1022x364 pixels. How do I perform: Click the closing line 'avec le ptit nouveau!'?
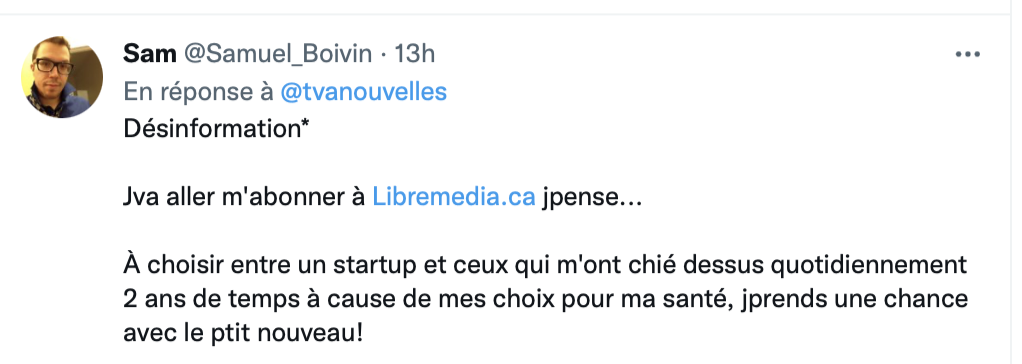click(x=243, y=333)
